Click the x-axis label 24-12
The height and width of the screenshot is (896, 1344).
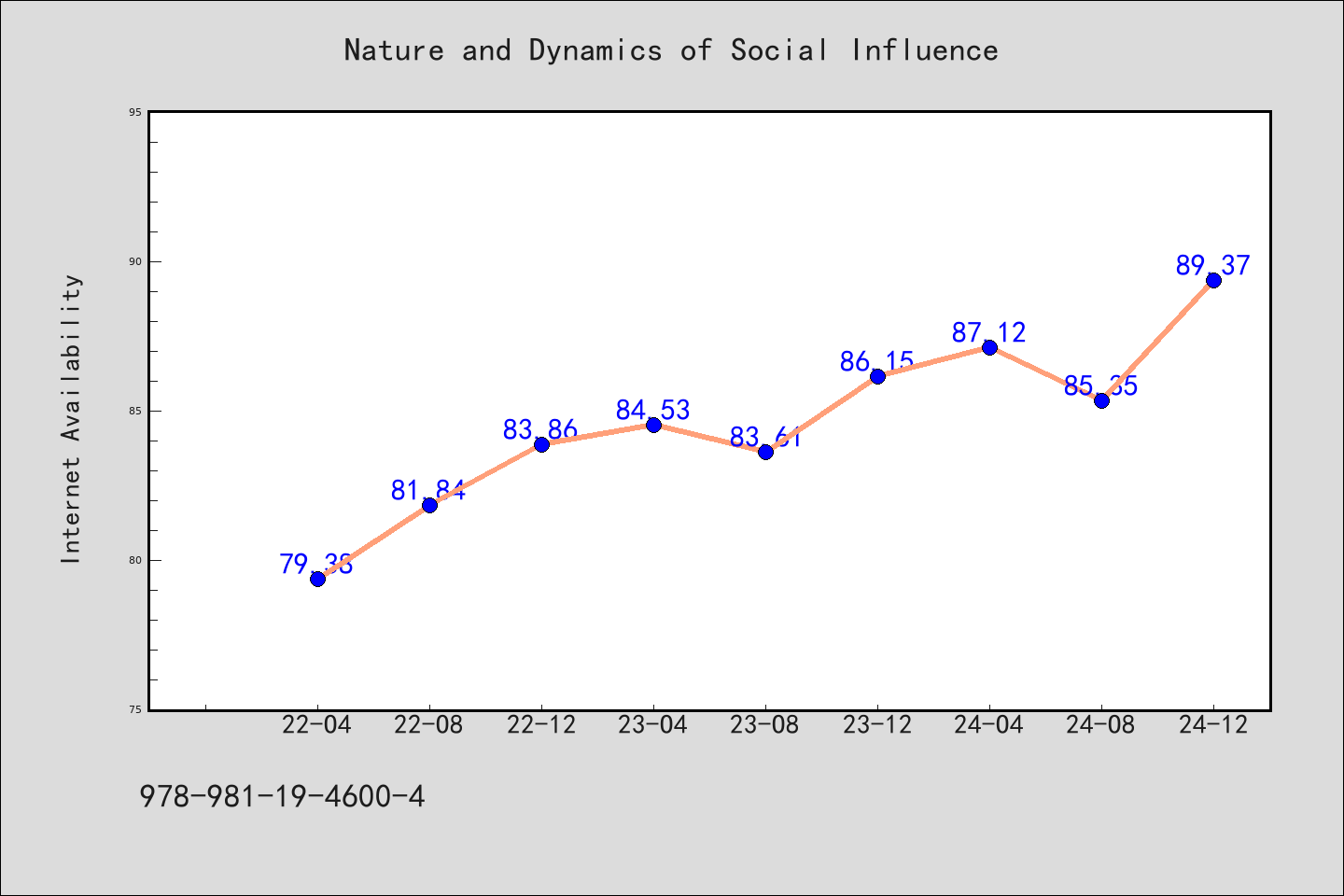[x=1213, y=725]
